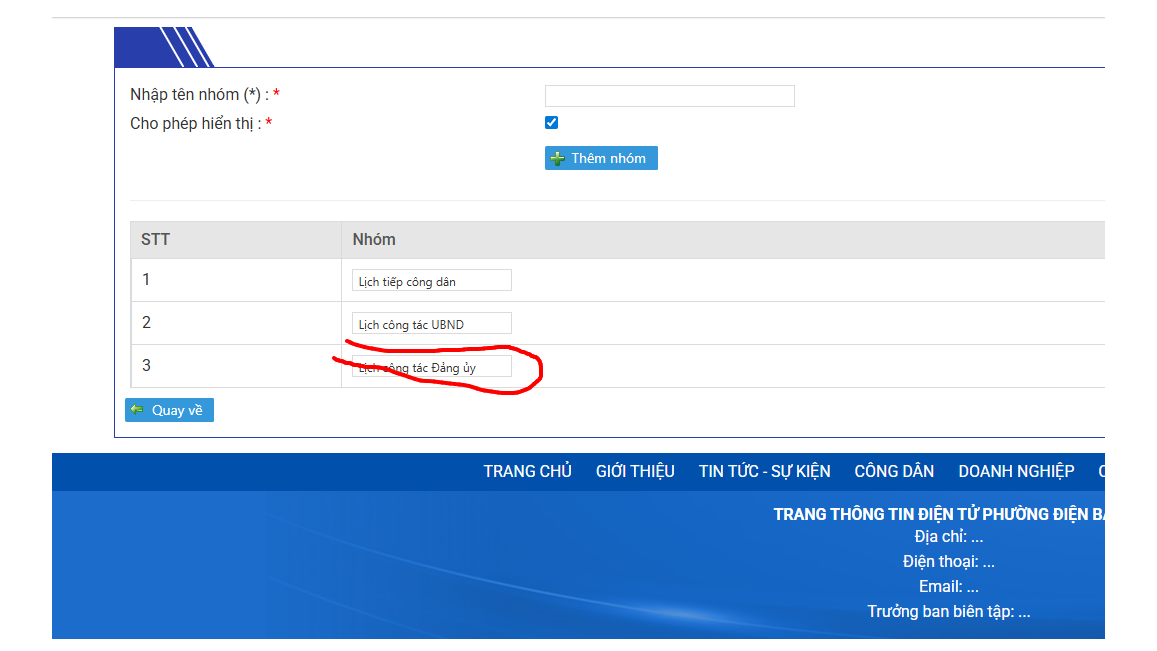Select the Lịch công tác UBND field
Screen dimensions: 1157x651
(431, 324)
